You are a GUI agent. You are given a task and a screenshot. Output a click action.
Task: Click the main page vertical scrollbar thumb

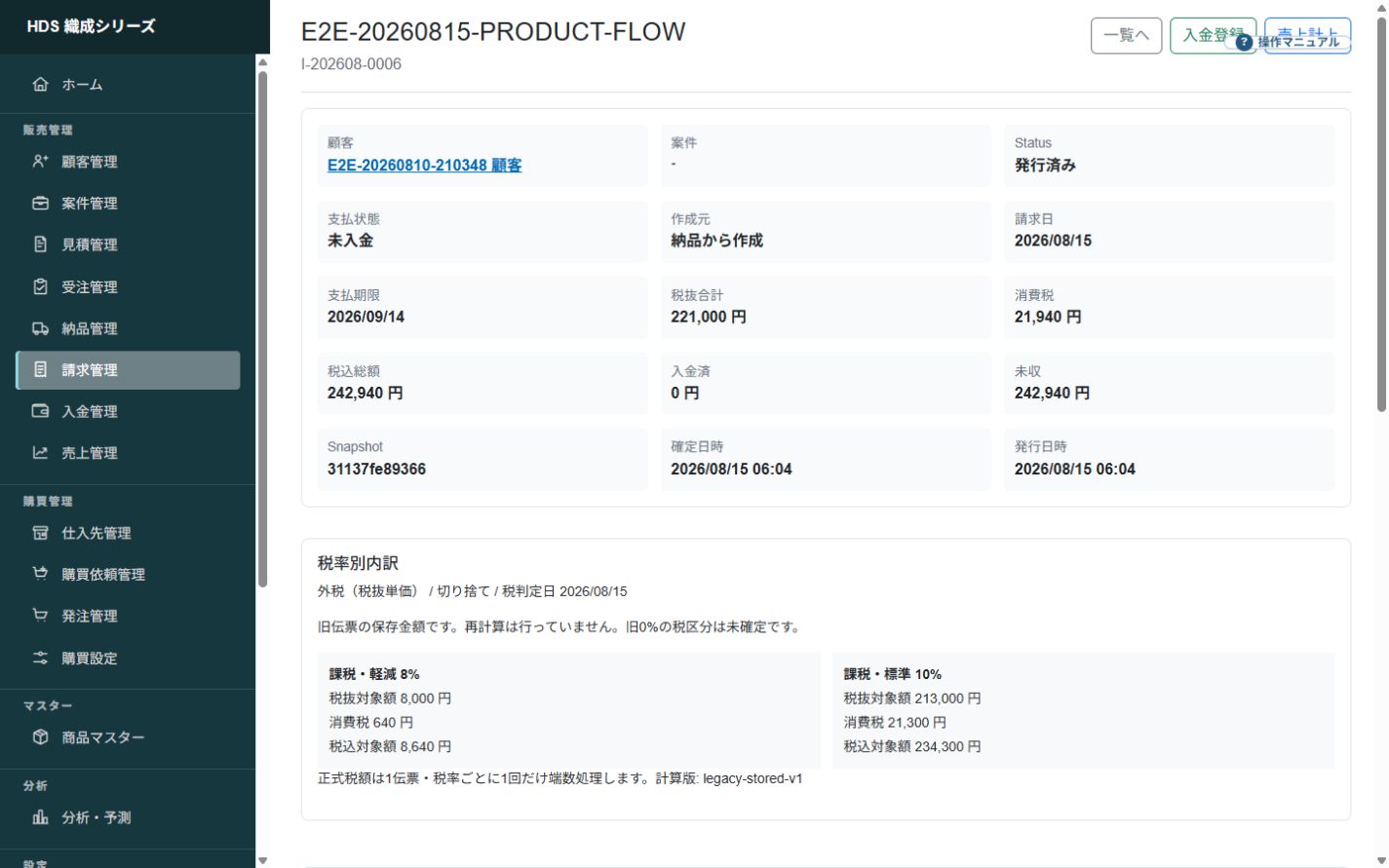click(1381, 214)
